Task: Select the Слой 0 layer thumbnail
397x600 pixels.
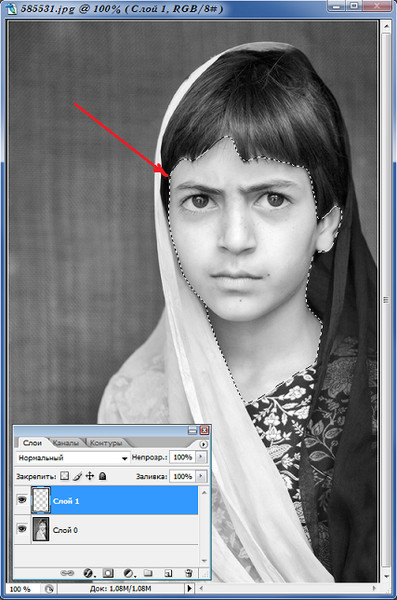Action: pos(41,529)
